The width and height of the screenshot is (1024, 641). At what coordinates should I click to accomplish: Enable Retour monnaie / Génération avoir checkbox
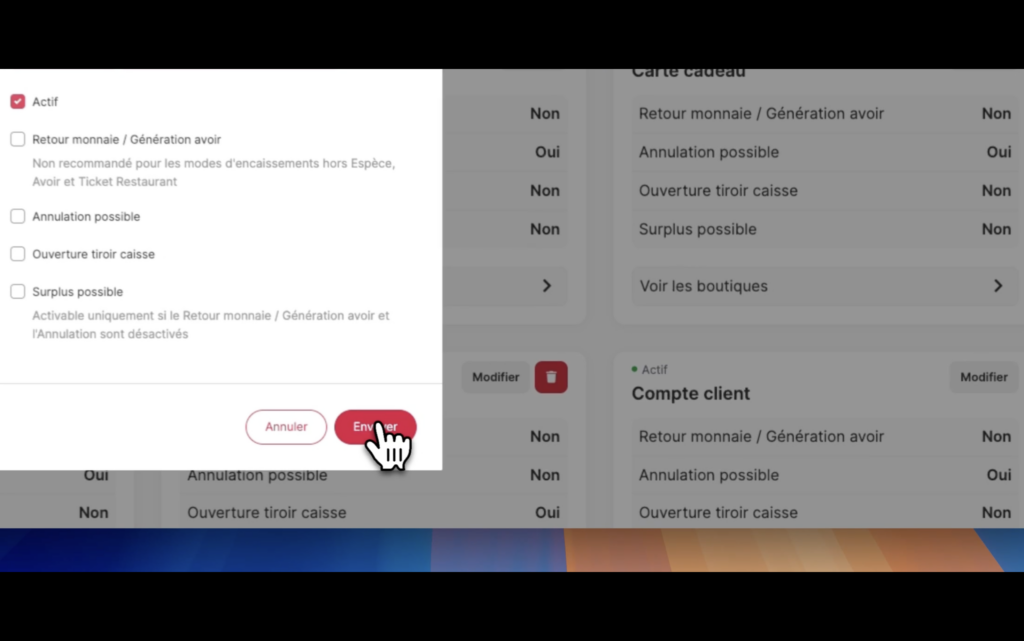click(x=18, y=140)
